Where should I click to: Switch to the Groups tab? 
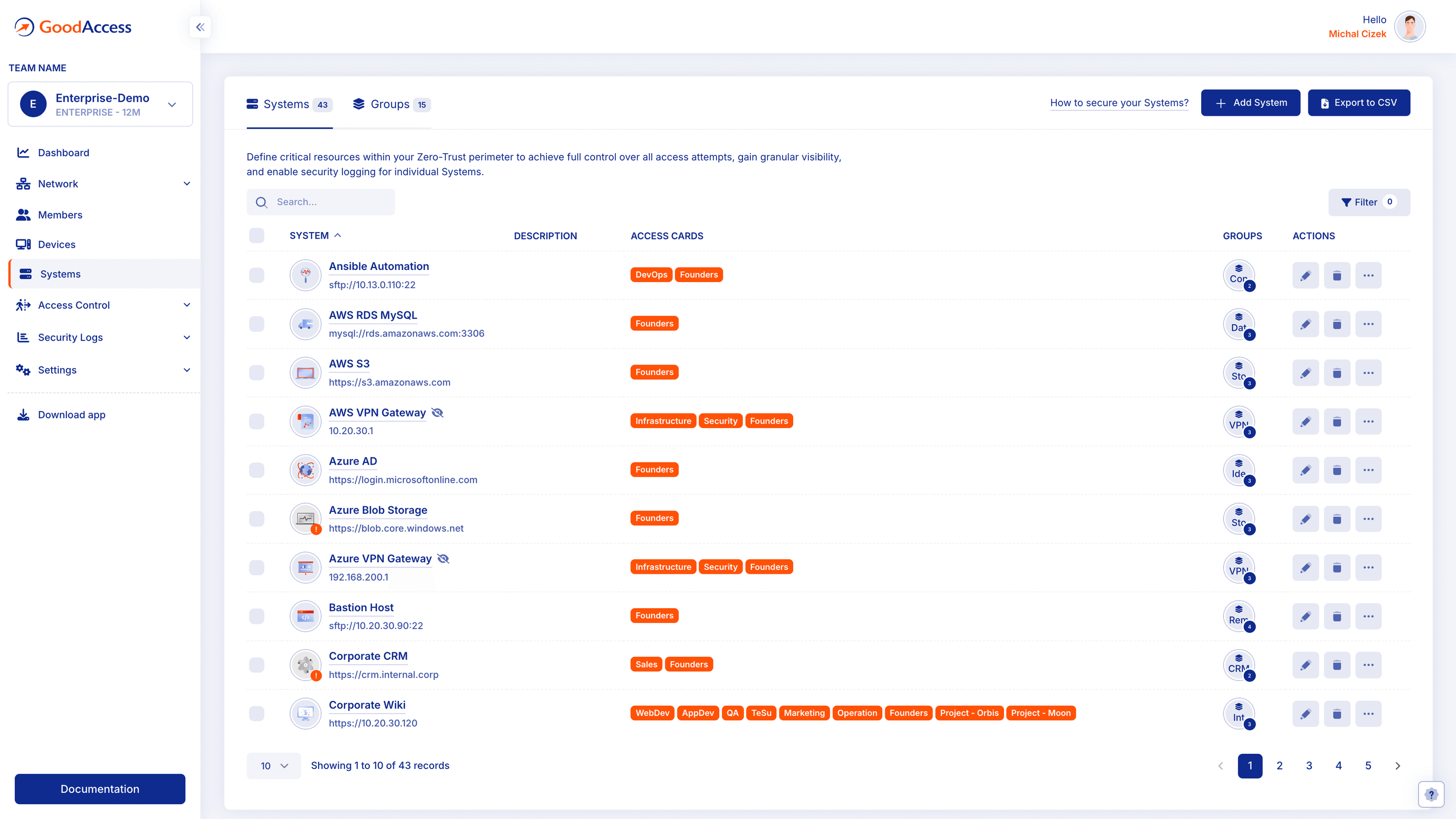coord(391,105)
